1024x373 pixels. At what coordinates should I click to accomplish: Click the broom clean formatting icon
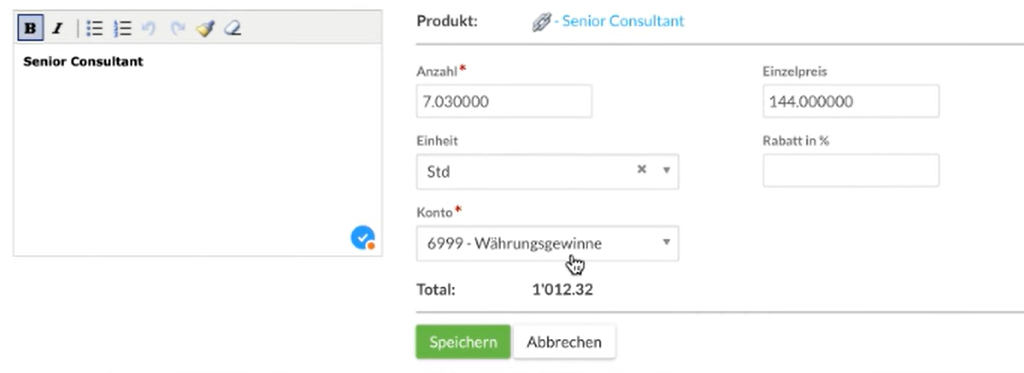pyautogui.click(x=205, y=28)
